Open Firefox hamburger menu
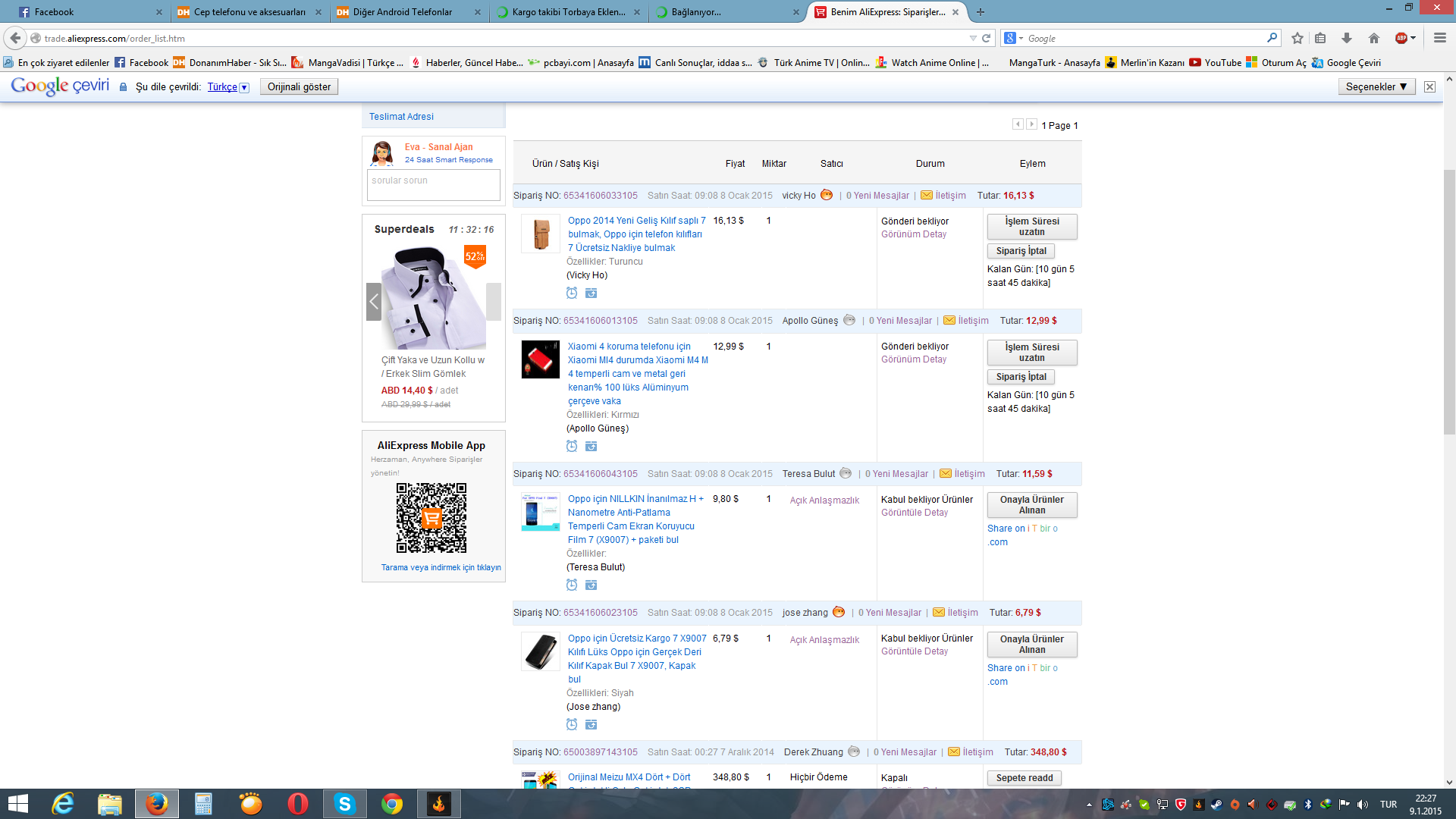The height and width of the screenshot is (819, 1456). (1440, 38)
